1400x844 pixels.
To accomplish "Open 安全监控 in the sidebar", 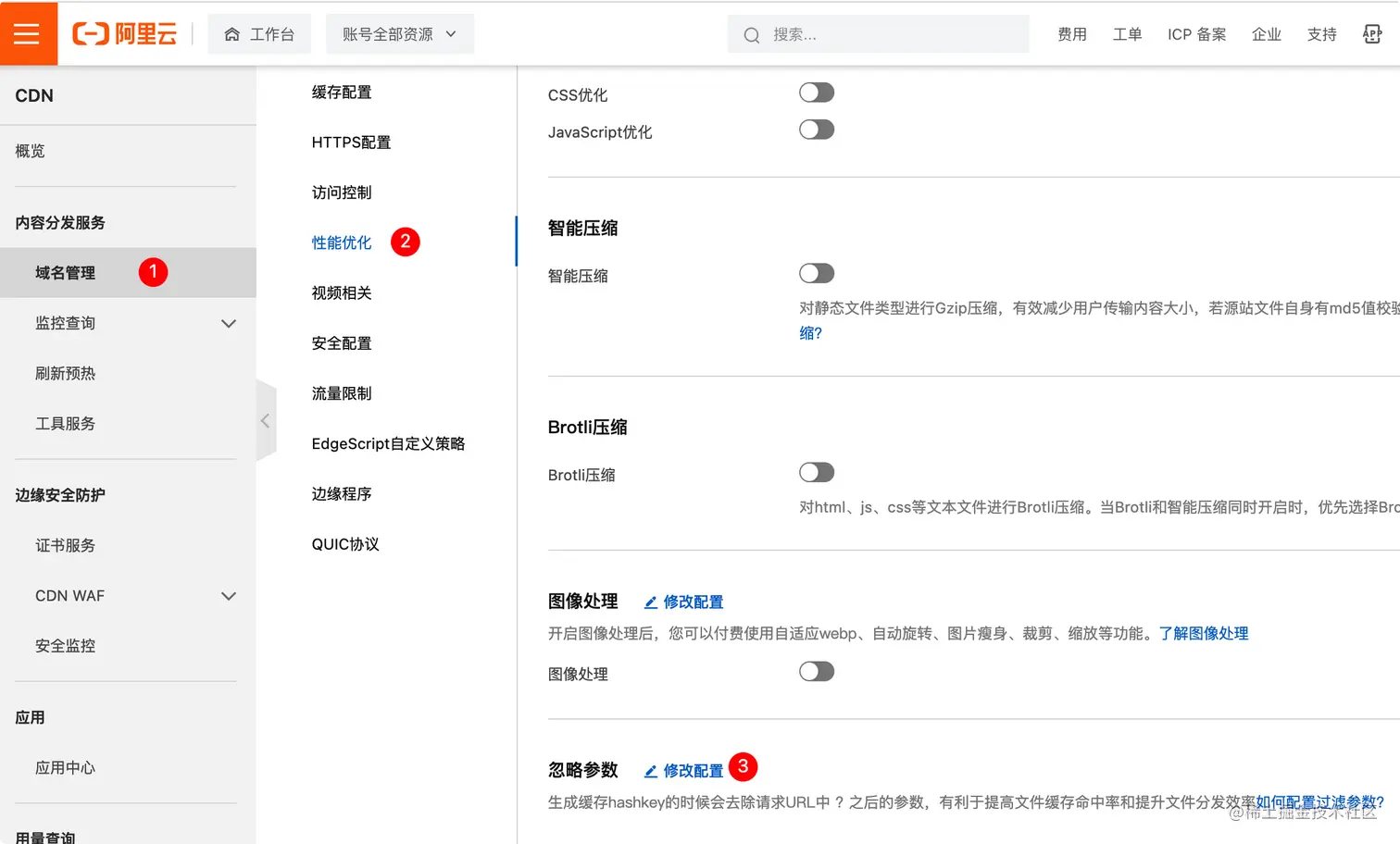I will coord(65,646).
